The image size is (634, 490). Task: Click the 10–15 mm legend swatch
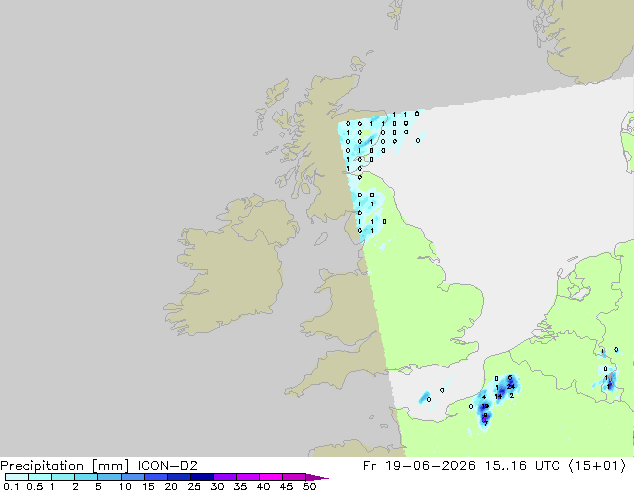(133, 477)
